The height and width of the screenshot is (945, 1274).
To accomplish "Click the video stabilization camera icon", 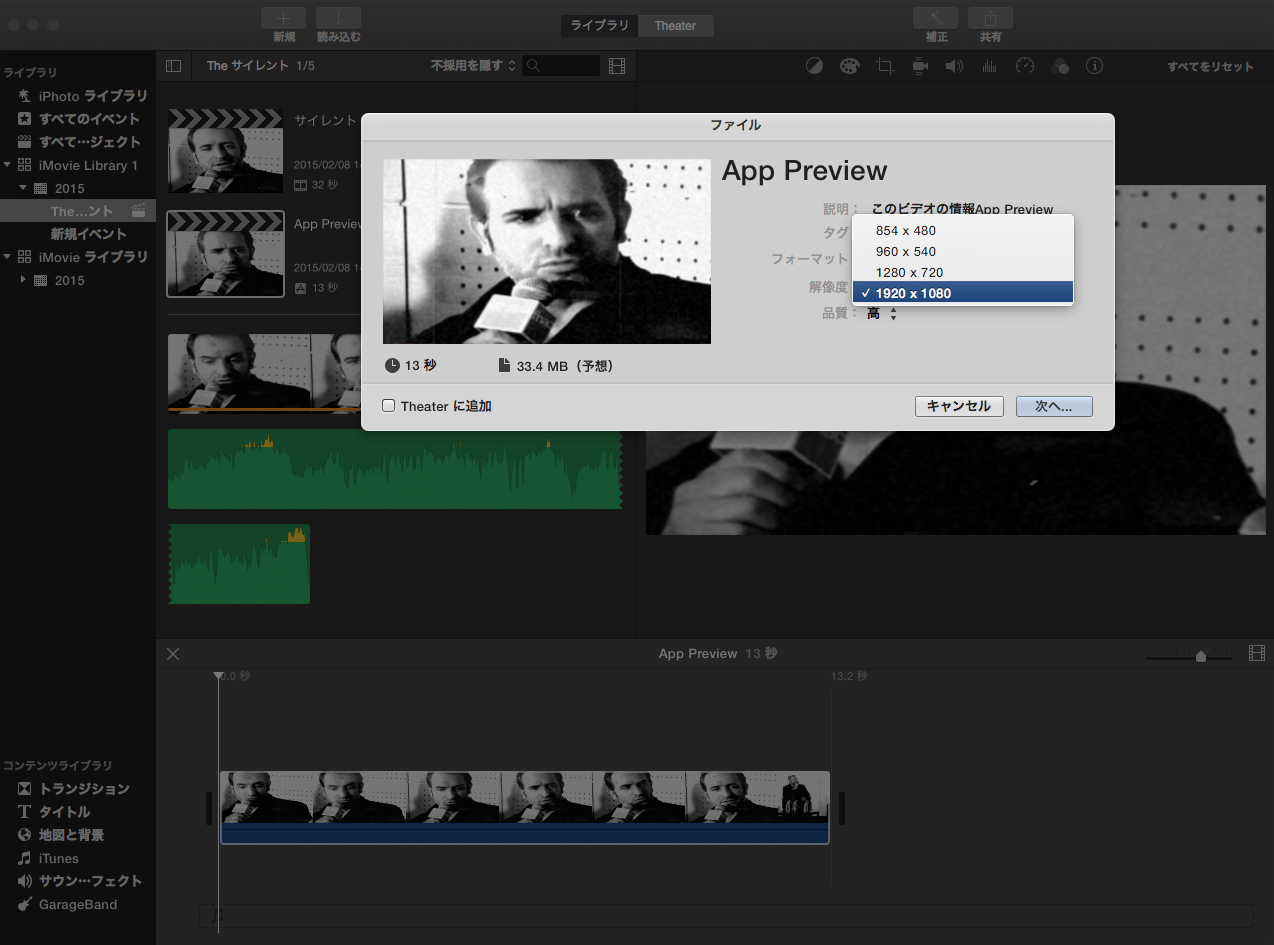I will coord(919,66).
